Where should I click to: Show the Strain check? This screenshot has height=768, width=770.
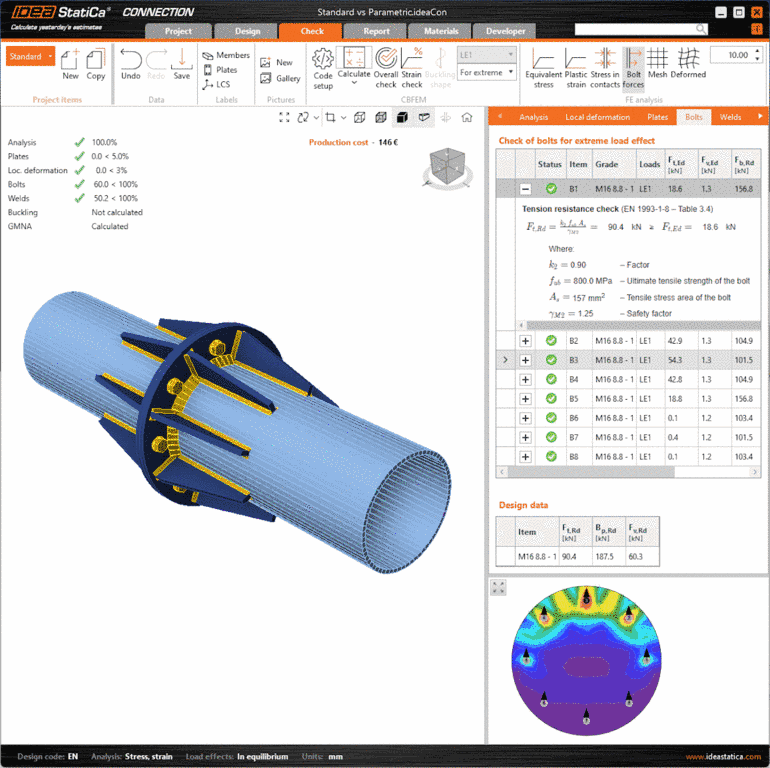click(412, 68)
